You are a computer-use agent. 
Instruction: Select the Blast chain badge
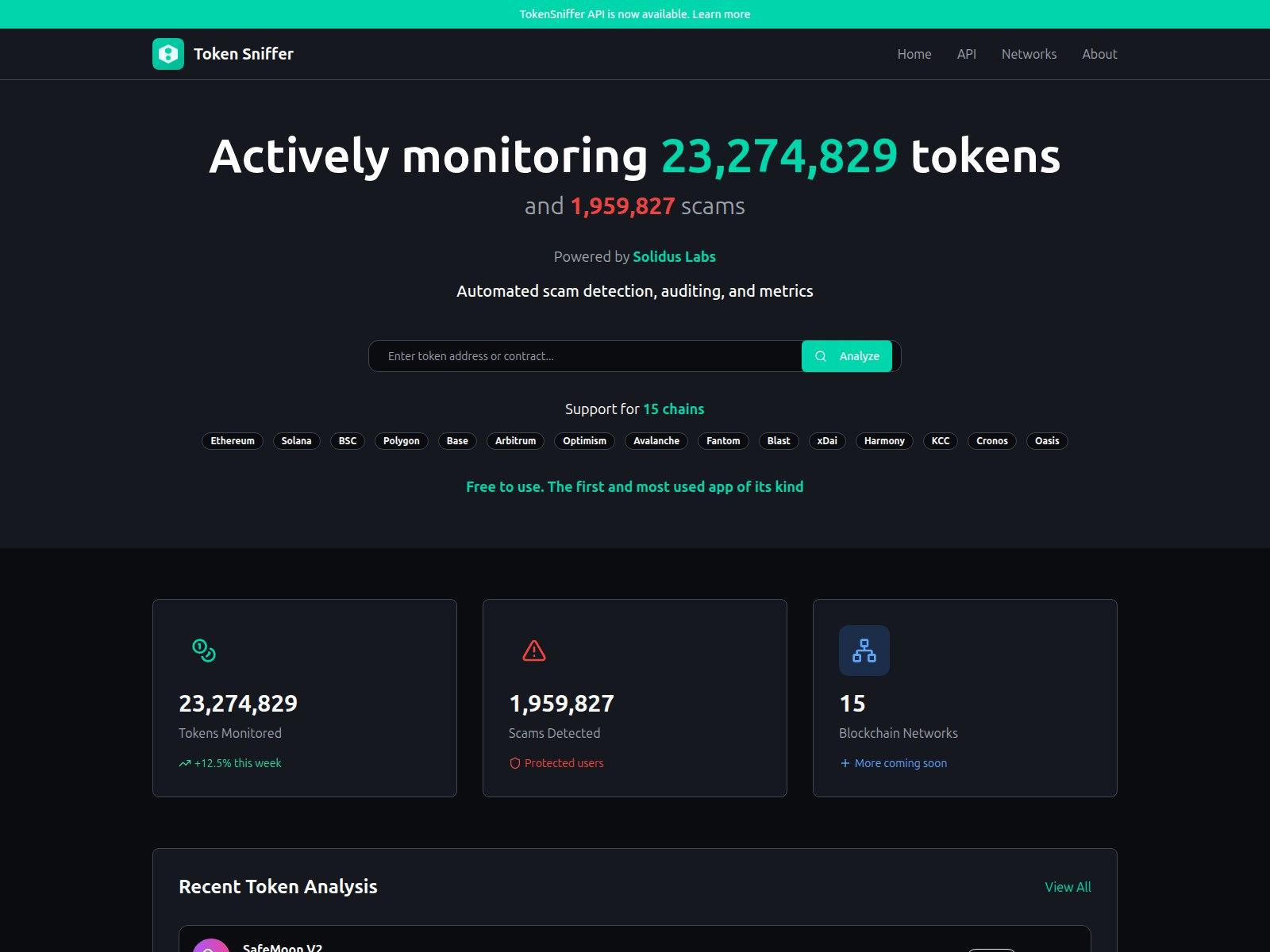coord(779,441)
